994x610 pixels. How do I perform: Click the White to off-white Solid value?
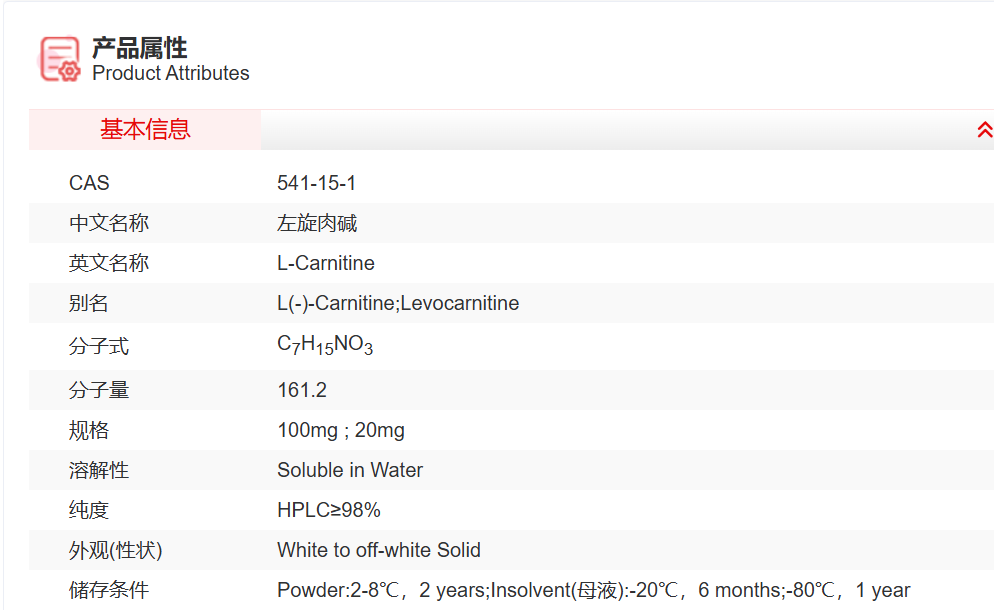[379, 550]
